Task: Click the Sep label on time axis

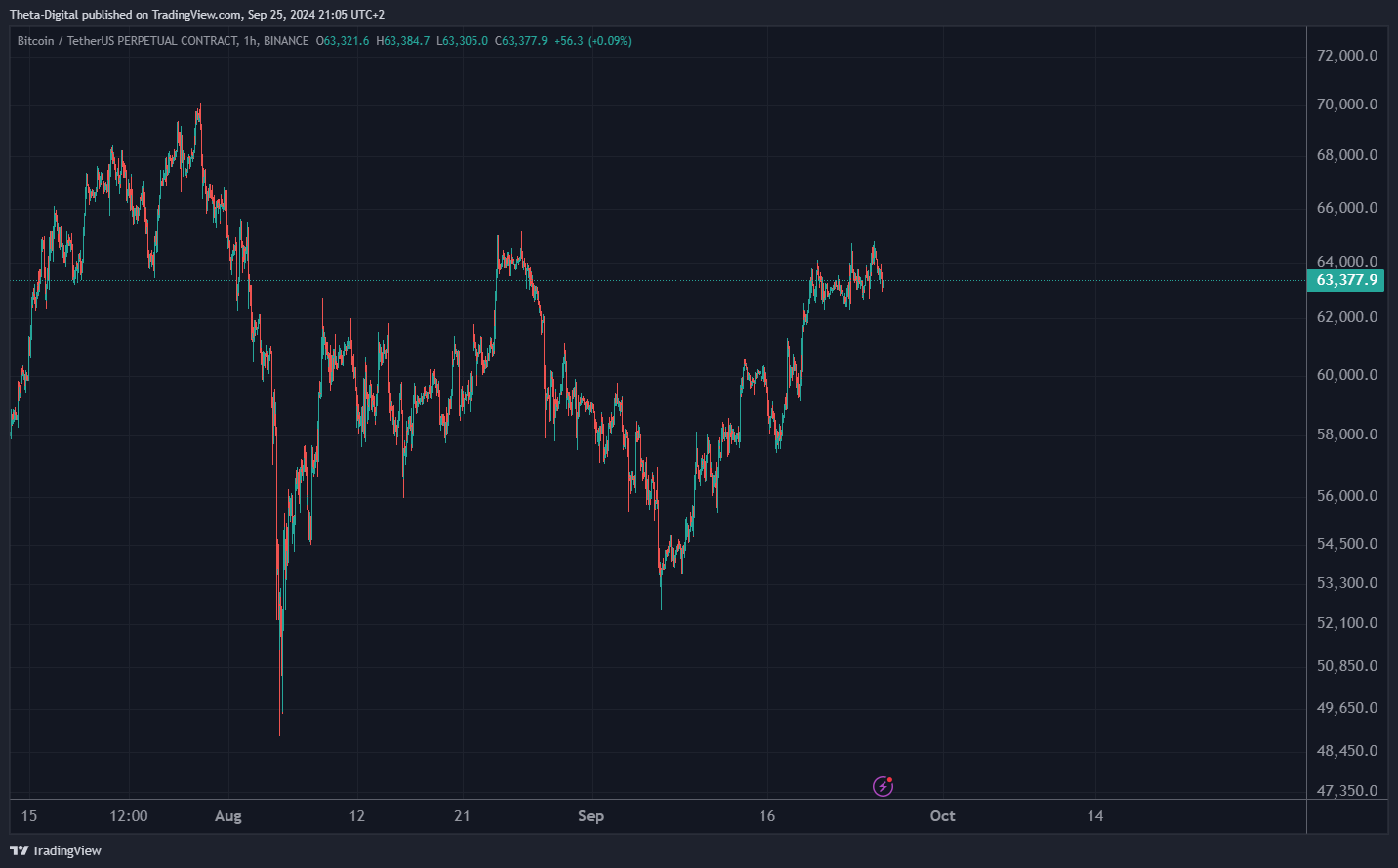Action: (591, 816)
